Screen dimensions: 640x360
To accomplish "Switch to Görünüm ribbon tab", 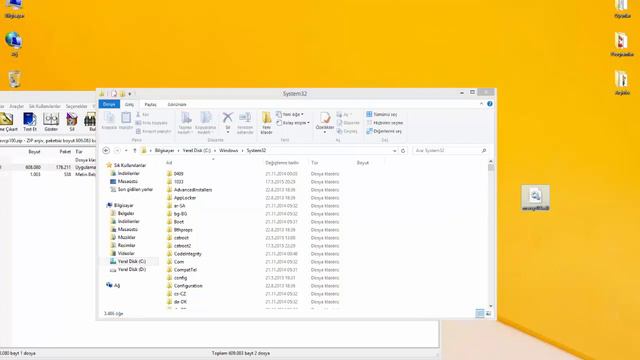I will (x=177, y=104).
